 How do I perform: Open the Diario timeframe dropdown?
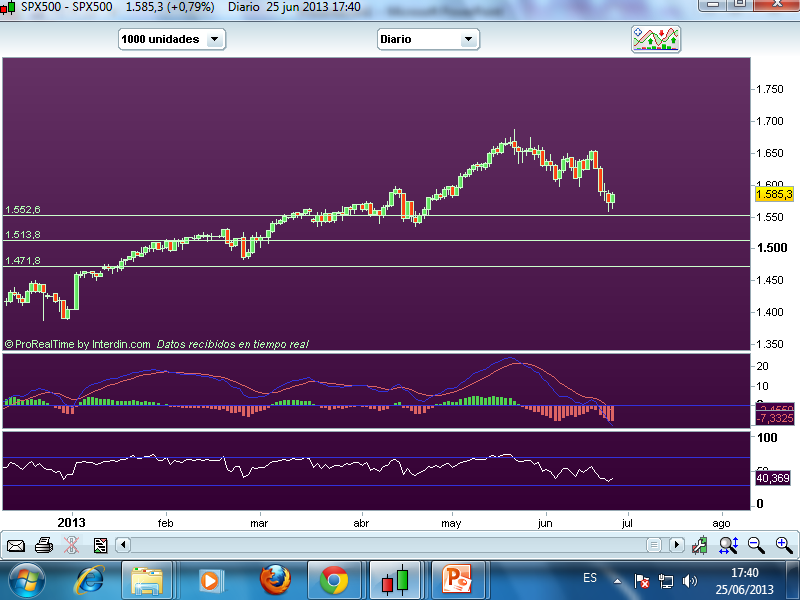(x=428, y=39)
